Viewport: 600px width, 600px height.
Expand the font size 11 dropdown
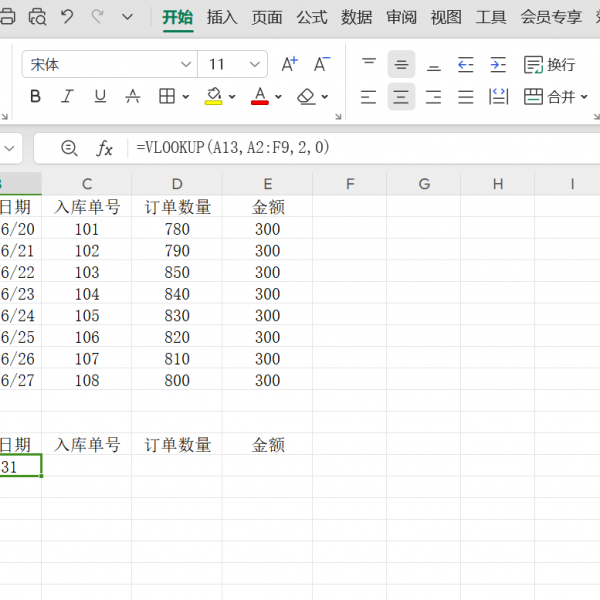[255, 64]
